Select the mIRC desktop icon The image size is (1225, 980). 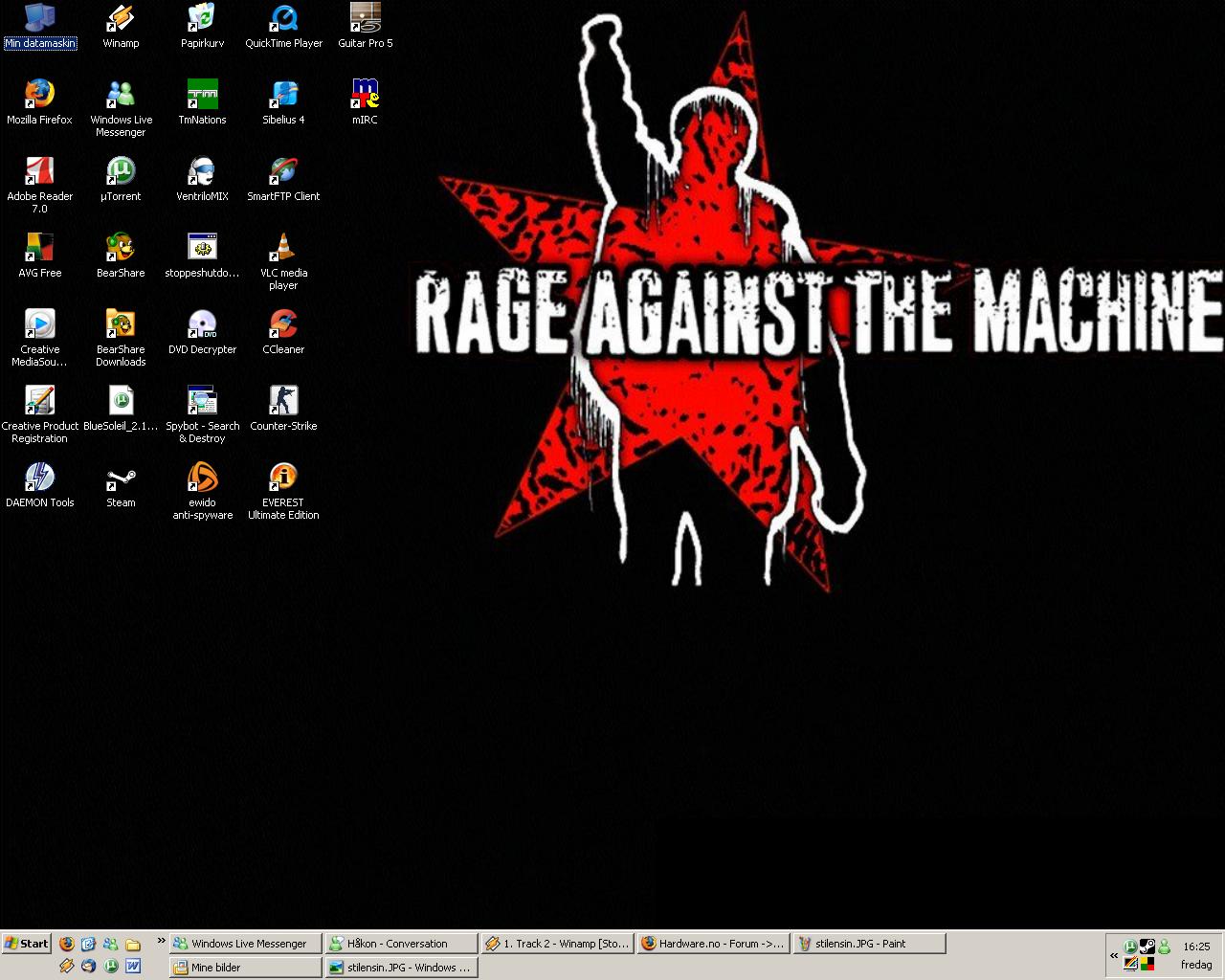click(365, 102)
